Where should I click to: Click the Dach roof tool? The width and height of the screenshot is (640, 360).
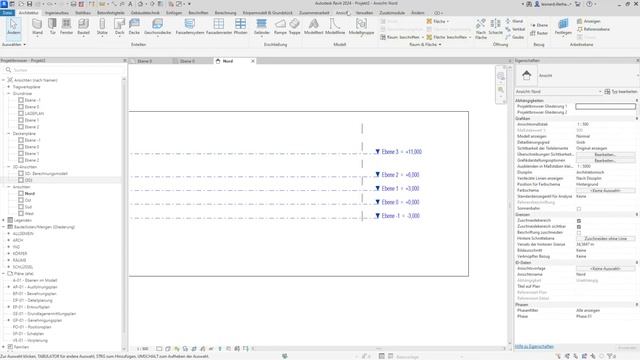pos(119,27)
